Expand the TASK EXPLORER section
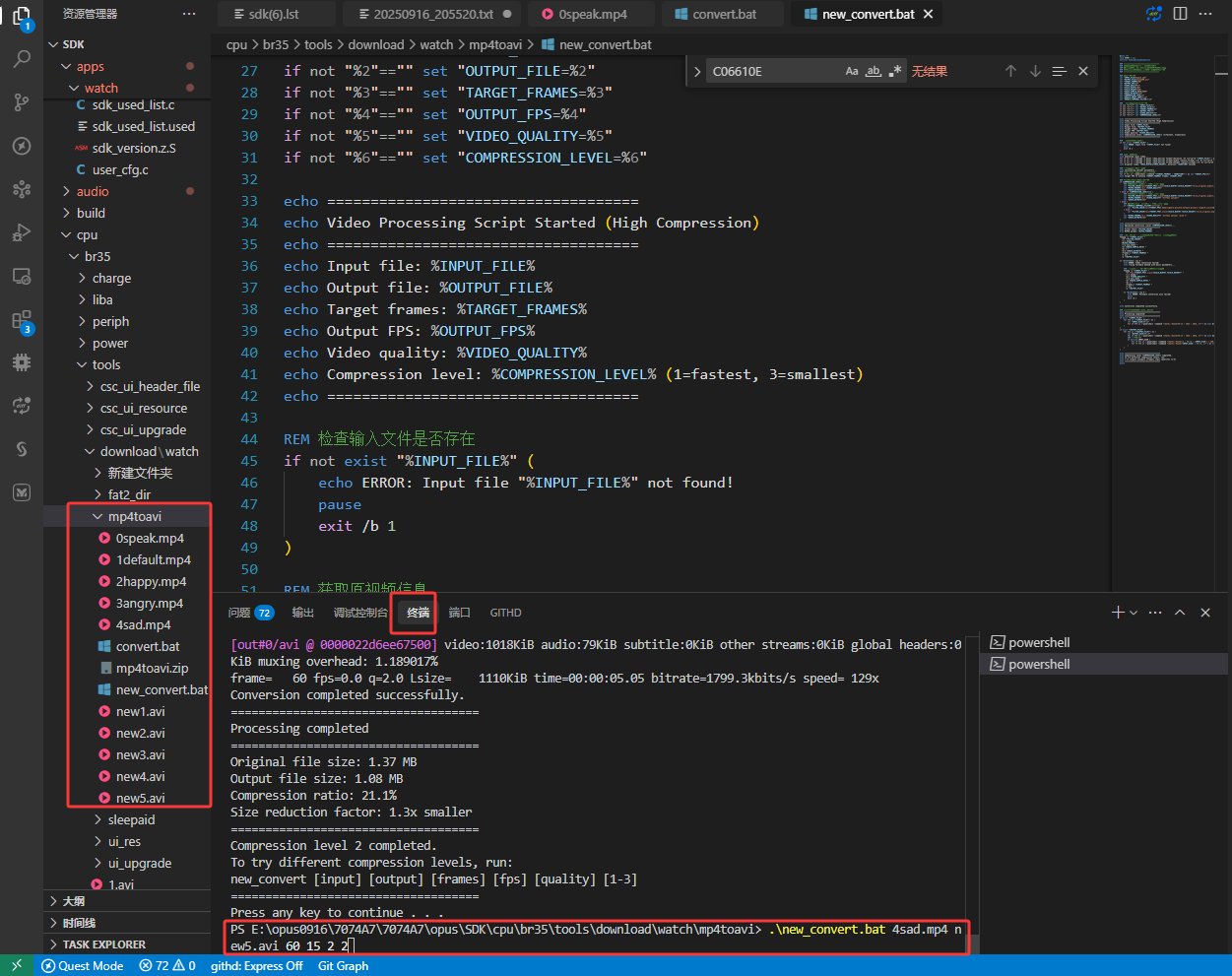This screenshot has width=1232, height=976. coord(127,944)
